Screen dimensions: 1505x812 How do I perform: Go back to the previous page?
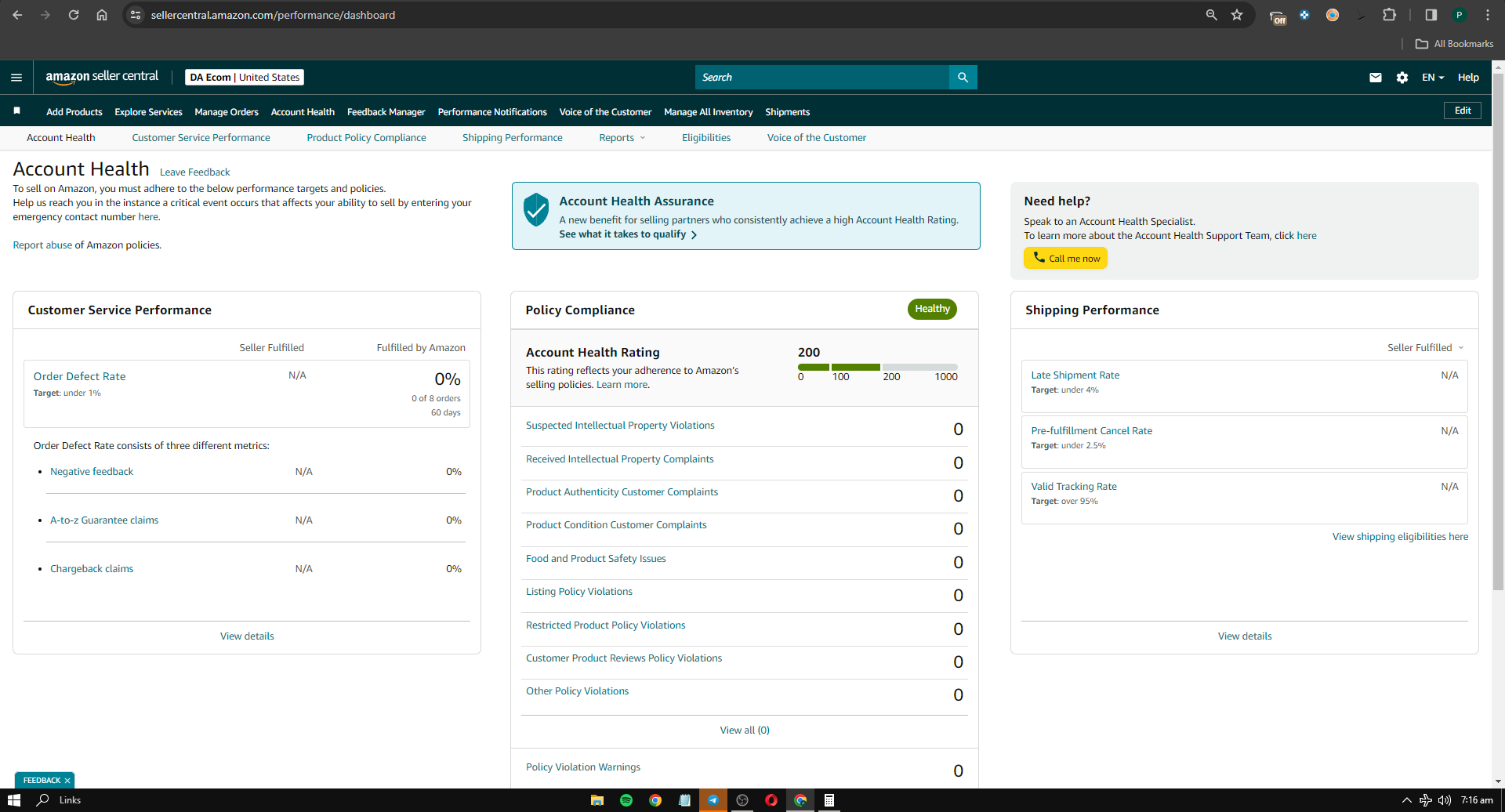[17, 15]
